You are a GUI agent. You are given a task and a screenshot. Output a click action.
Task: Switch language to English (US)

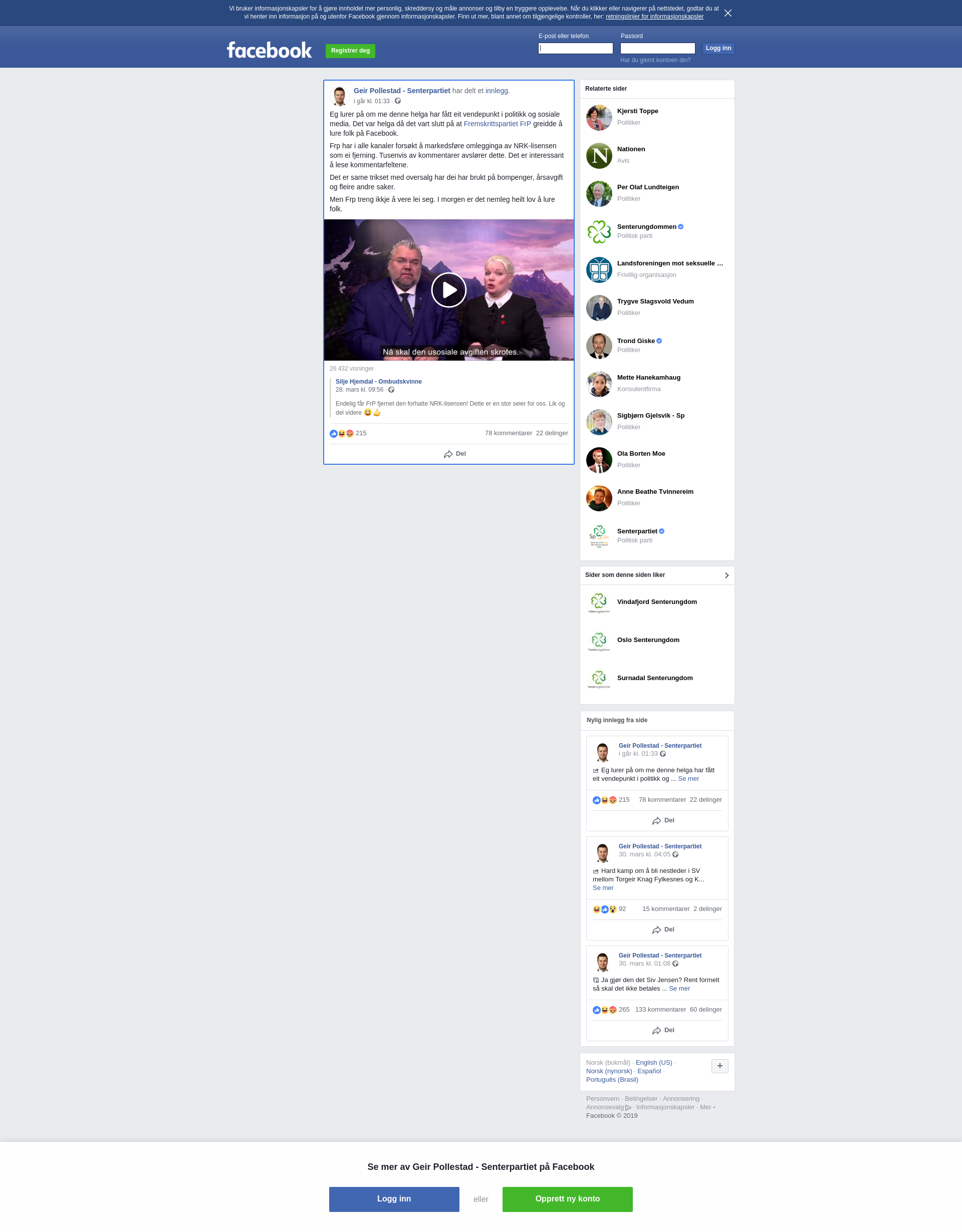654,1063
